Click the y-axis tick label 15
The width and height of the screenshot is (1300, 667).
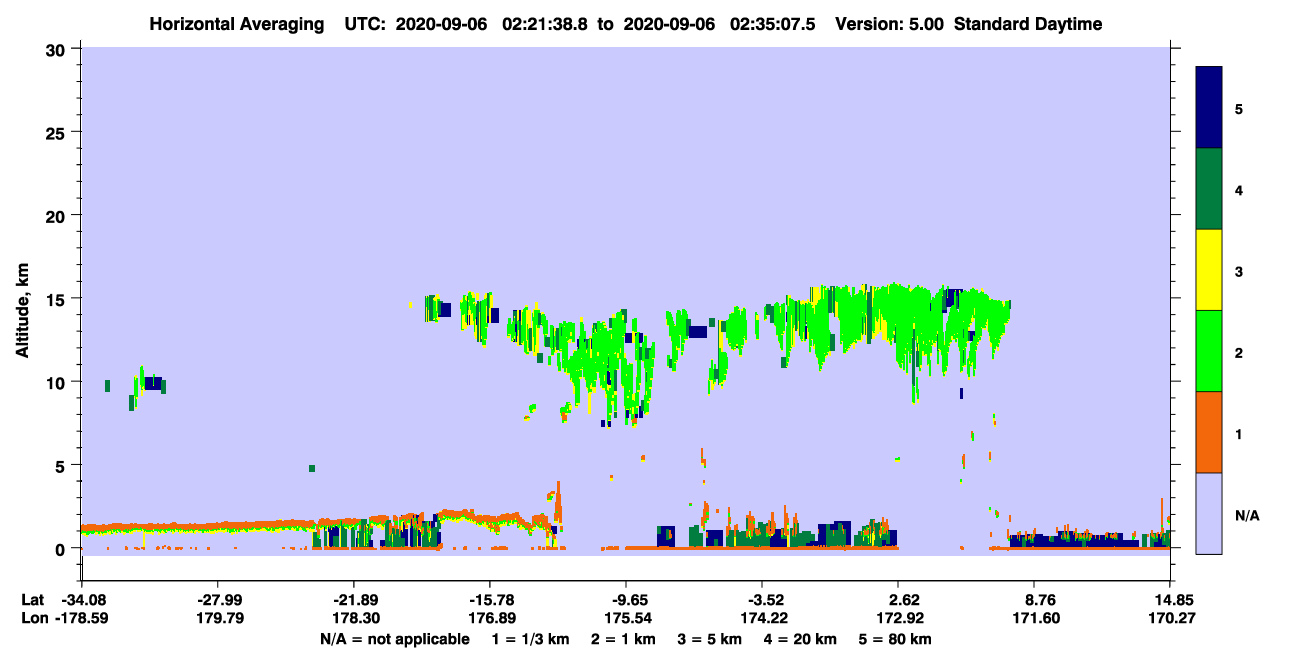click(x=57, y=299)
